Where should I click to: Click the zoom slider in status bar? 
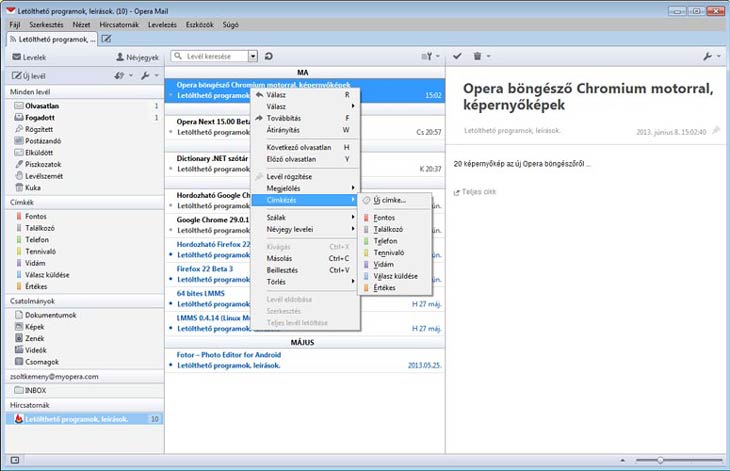[660, 460]
